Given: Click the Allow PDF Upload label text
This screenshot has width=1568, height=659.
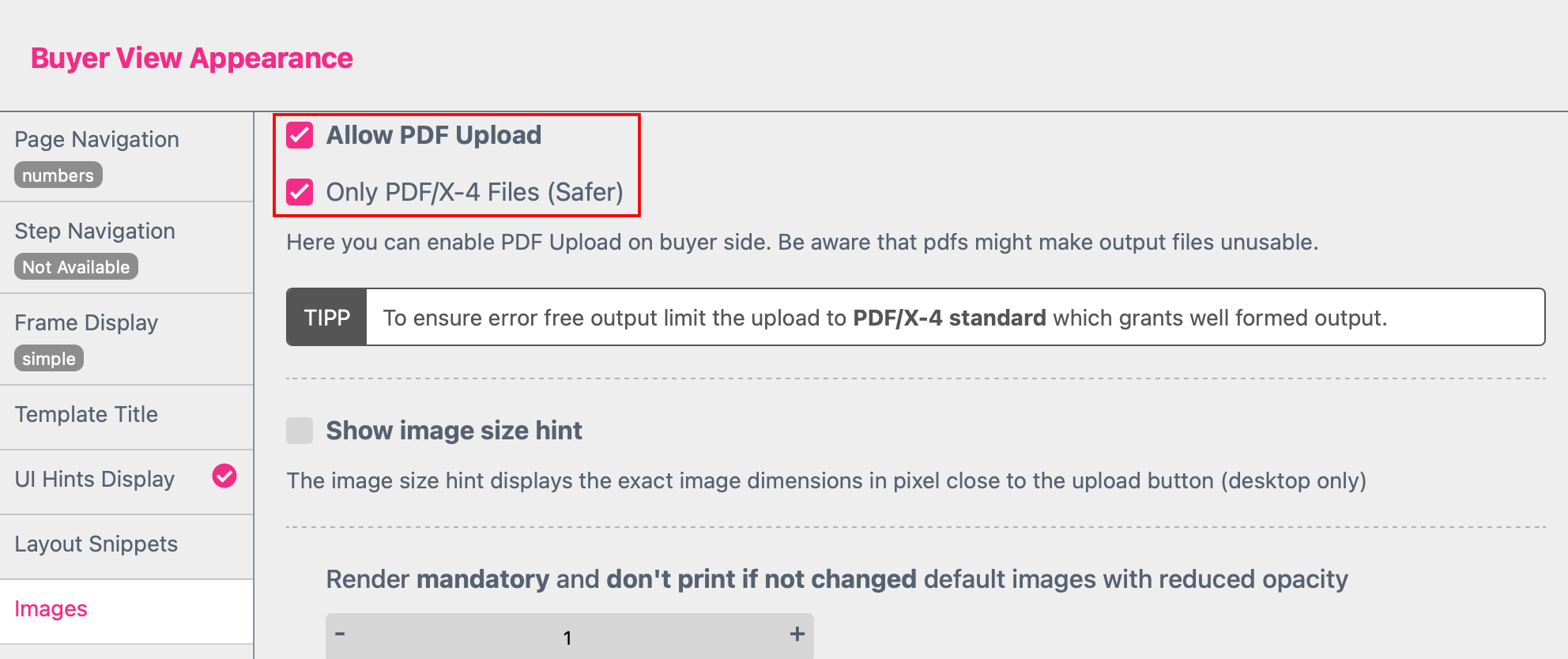Looking at the screenshot, I should pos(434,135).
